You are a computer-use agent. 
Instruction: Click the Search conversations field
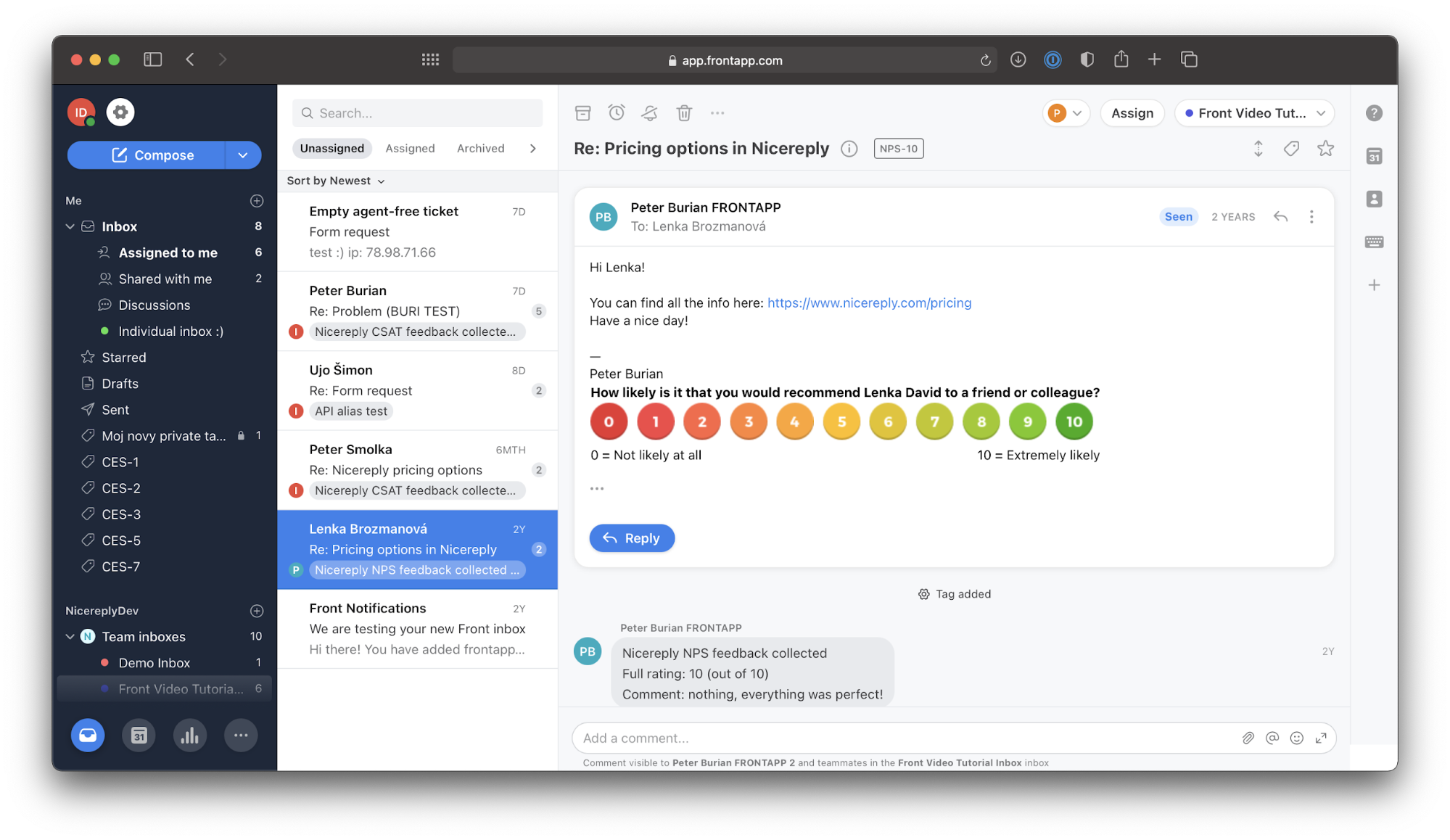pyautogui.click(x=417, y=113)
